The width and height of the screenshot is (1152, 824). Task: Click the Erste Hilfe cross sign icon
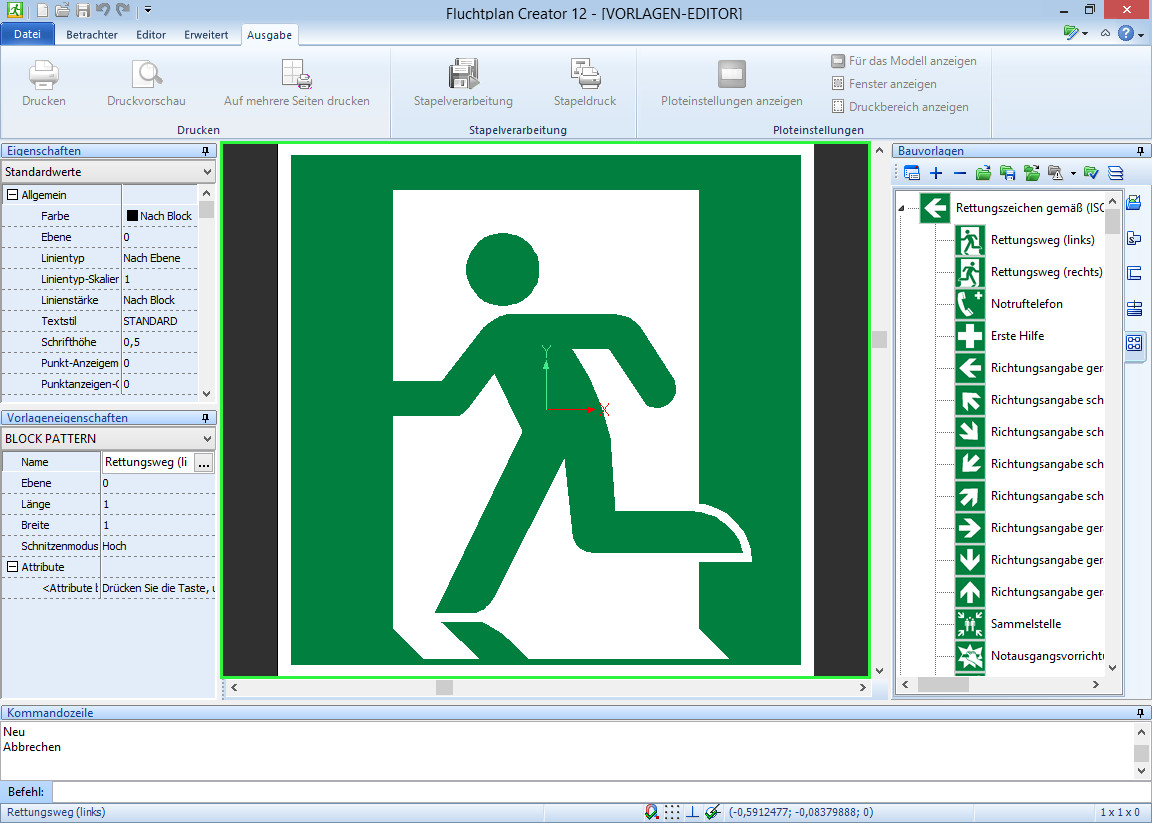(x=970, y=336)
